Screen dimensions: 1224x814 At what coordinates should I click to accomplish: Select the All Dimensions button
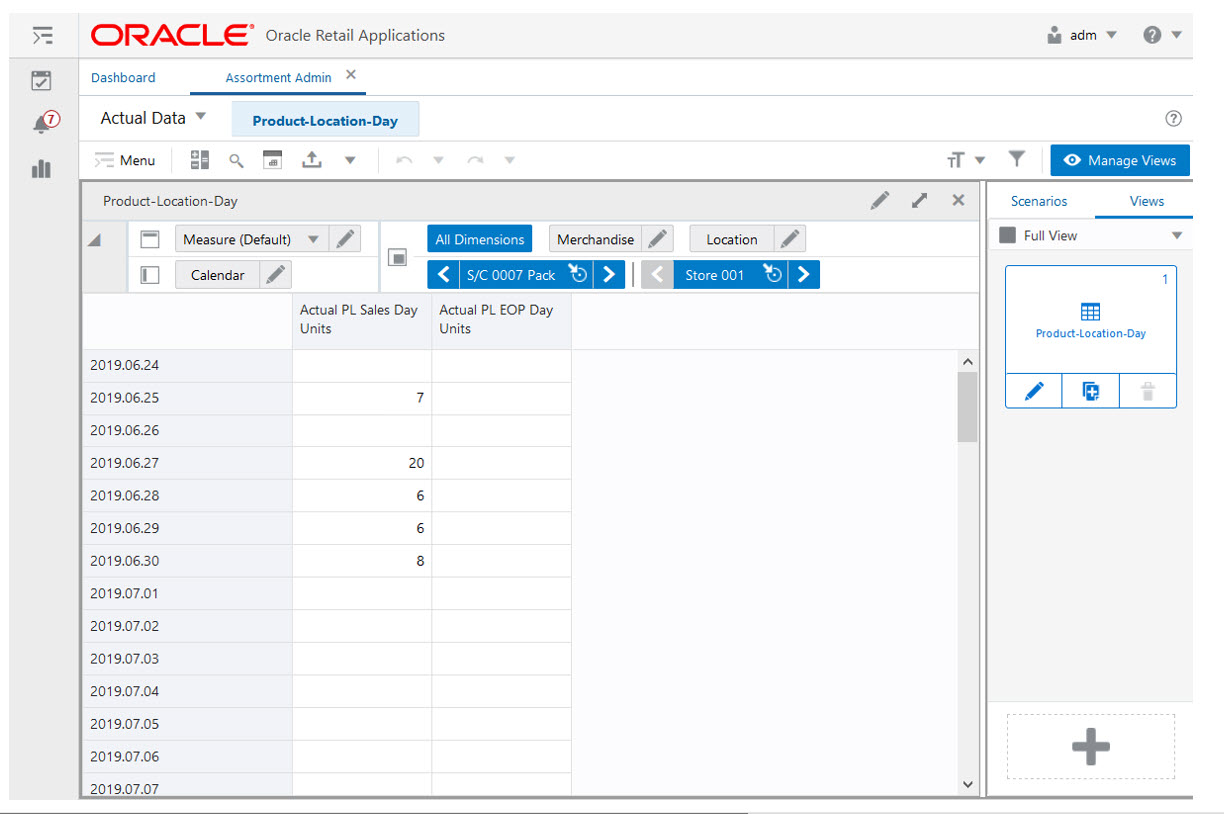[x=480, y=240]
